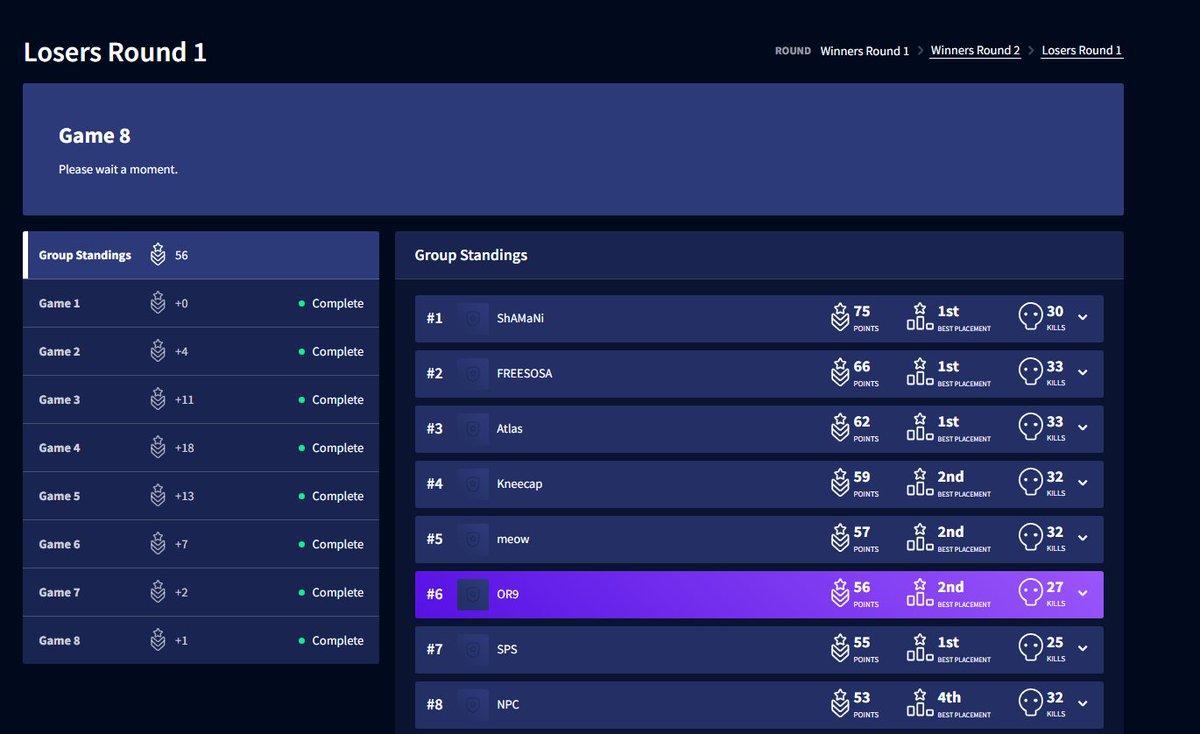Open Game 7 in the sidebar

(x=201, y=592)
